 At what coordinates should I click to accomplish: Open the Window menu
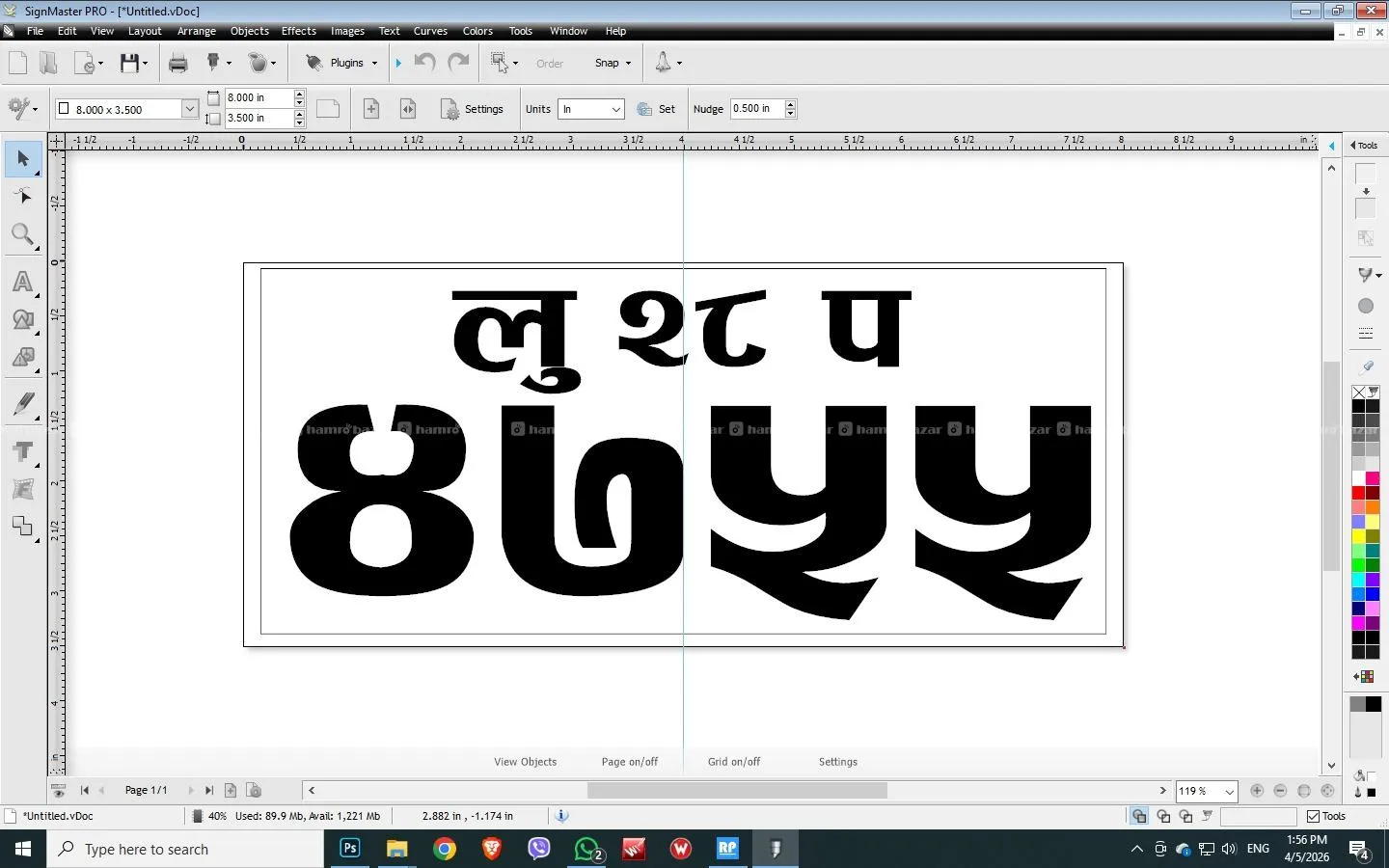pos(569,31)
